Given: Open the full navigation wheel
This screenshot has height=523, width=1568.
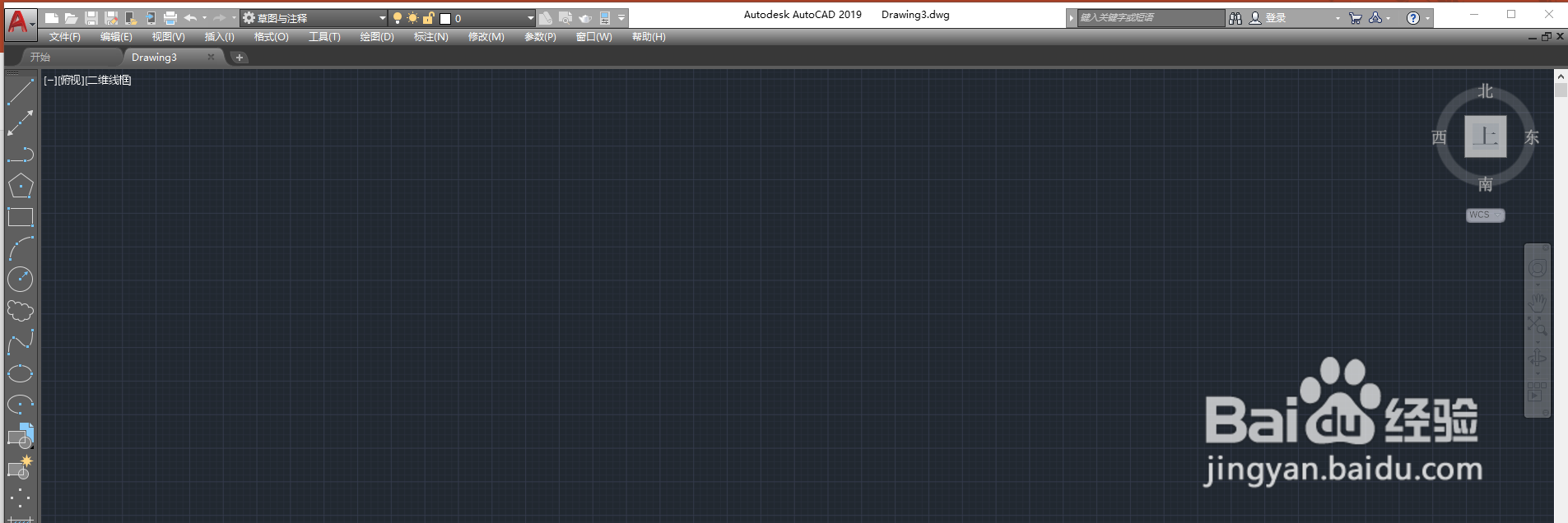Looking at the screenshot, I should (1537, 269).
